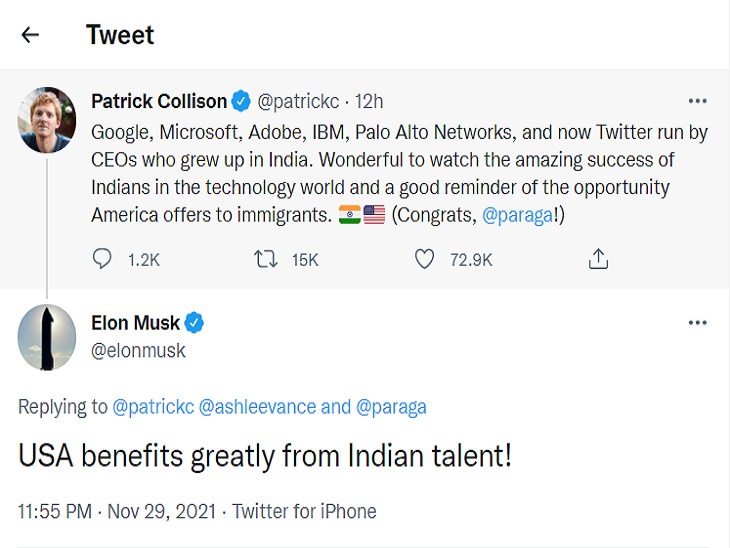Viewport: 730px width, 548px height.
Task: Click the Twitter for iPhone source link
Action: [305, 511]
